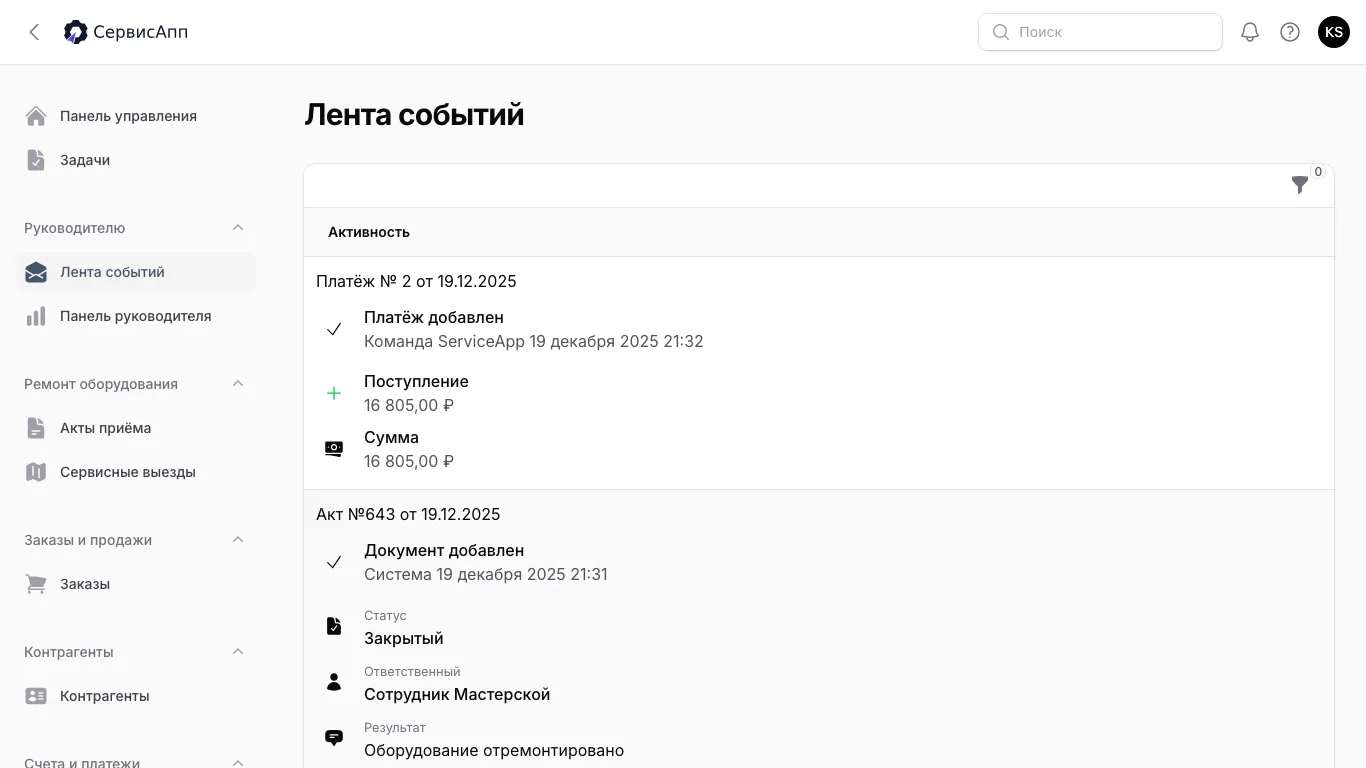The height and width of the screenshot is (768, 1366).
Task: Click the Сервисные выезды map icon
Action: click(x=36, y=472)
